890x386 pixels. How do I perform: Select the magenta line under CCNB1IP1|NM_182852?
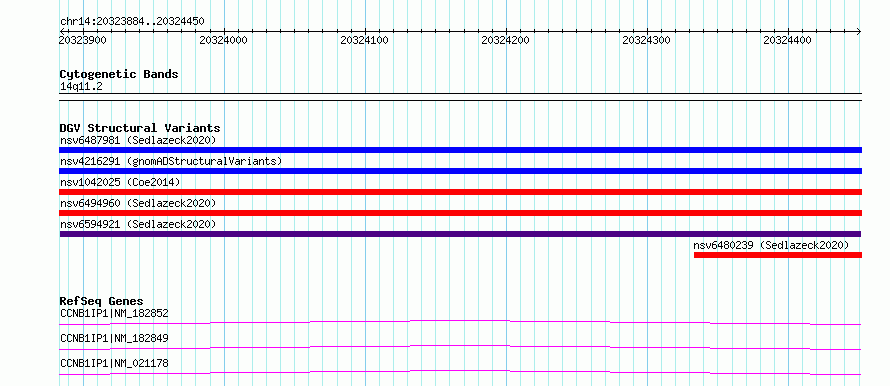pyautogui.click(x=460, y=322)
